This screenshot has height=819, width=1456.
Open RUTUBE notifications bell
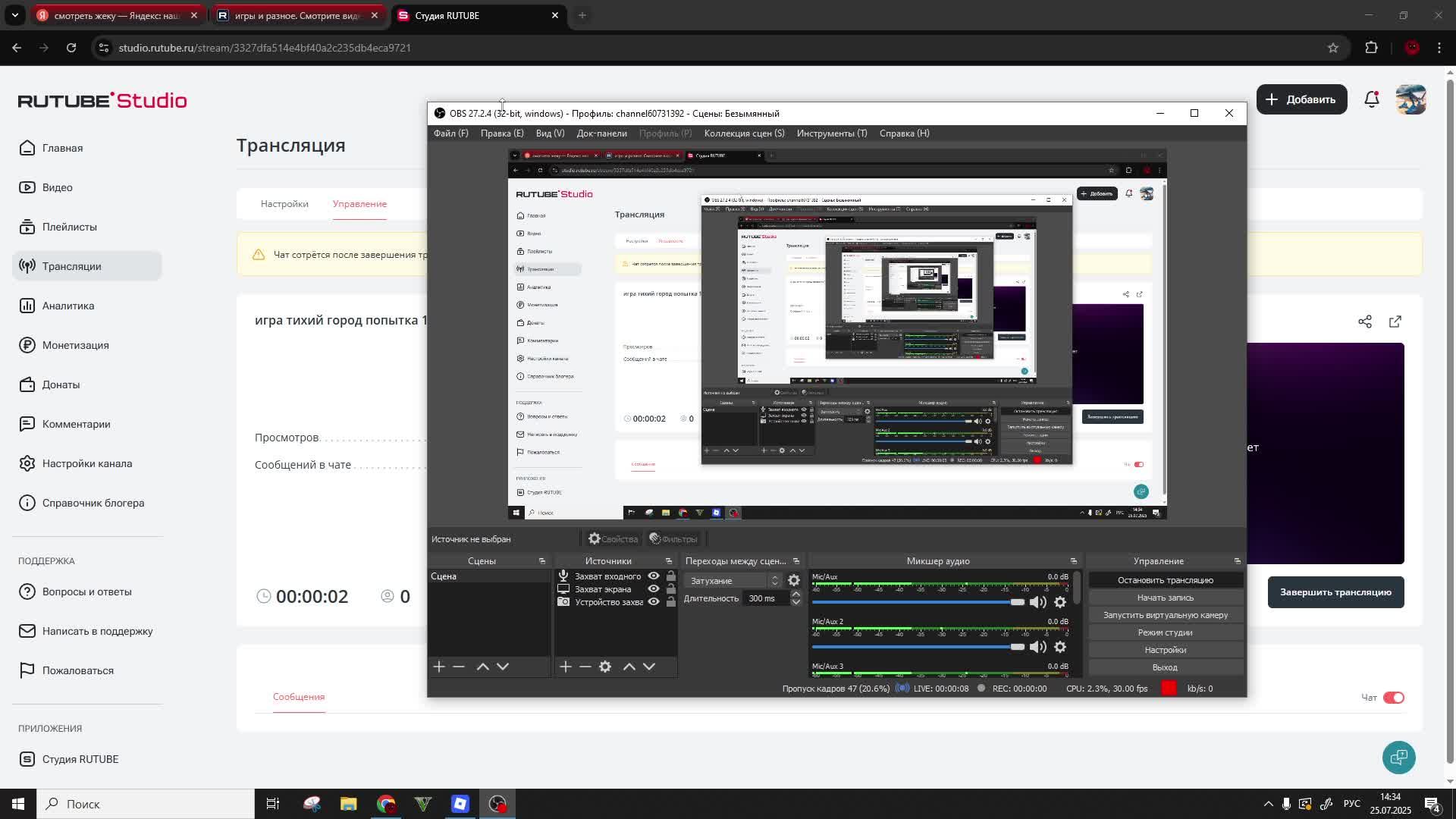[1372, 99]
